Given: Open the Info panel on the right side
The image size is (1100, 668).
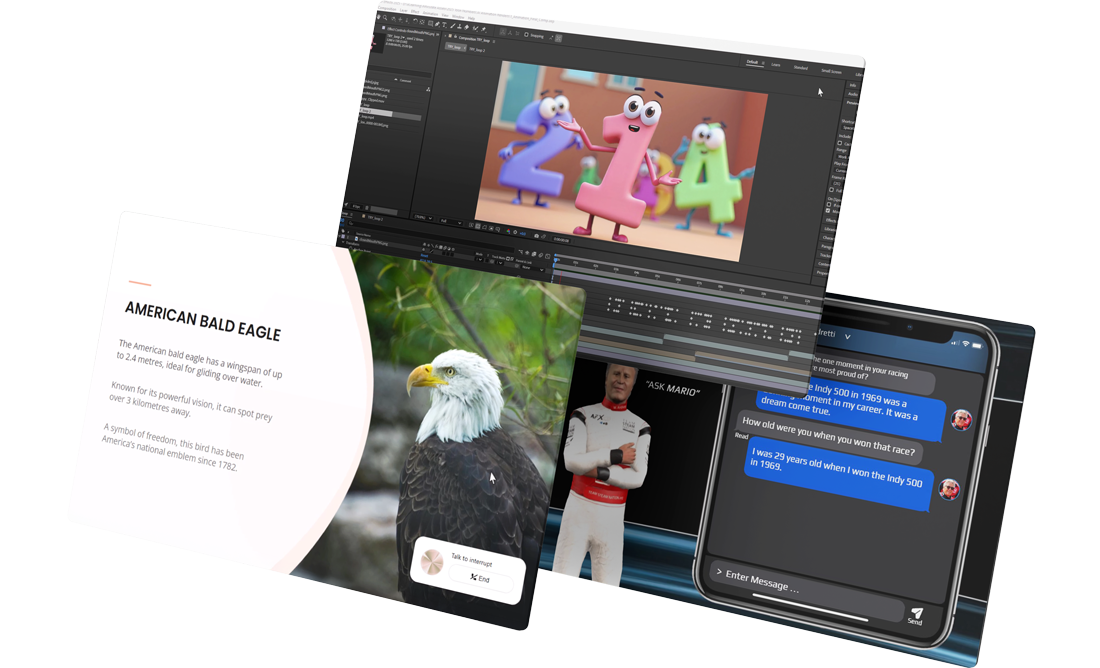Looking at the screenshot, I should (853, 86).
